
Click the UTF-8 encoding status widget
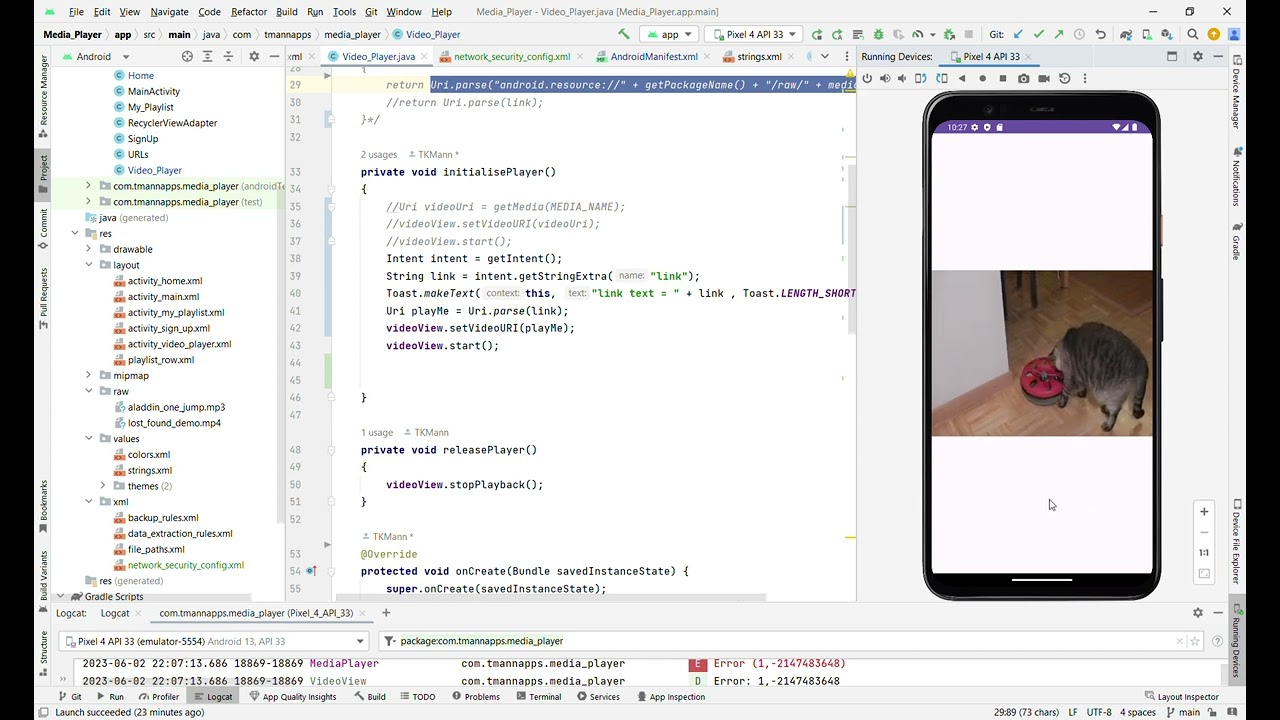pyautogui.click(x=1098, y=712)
